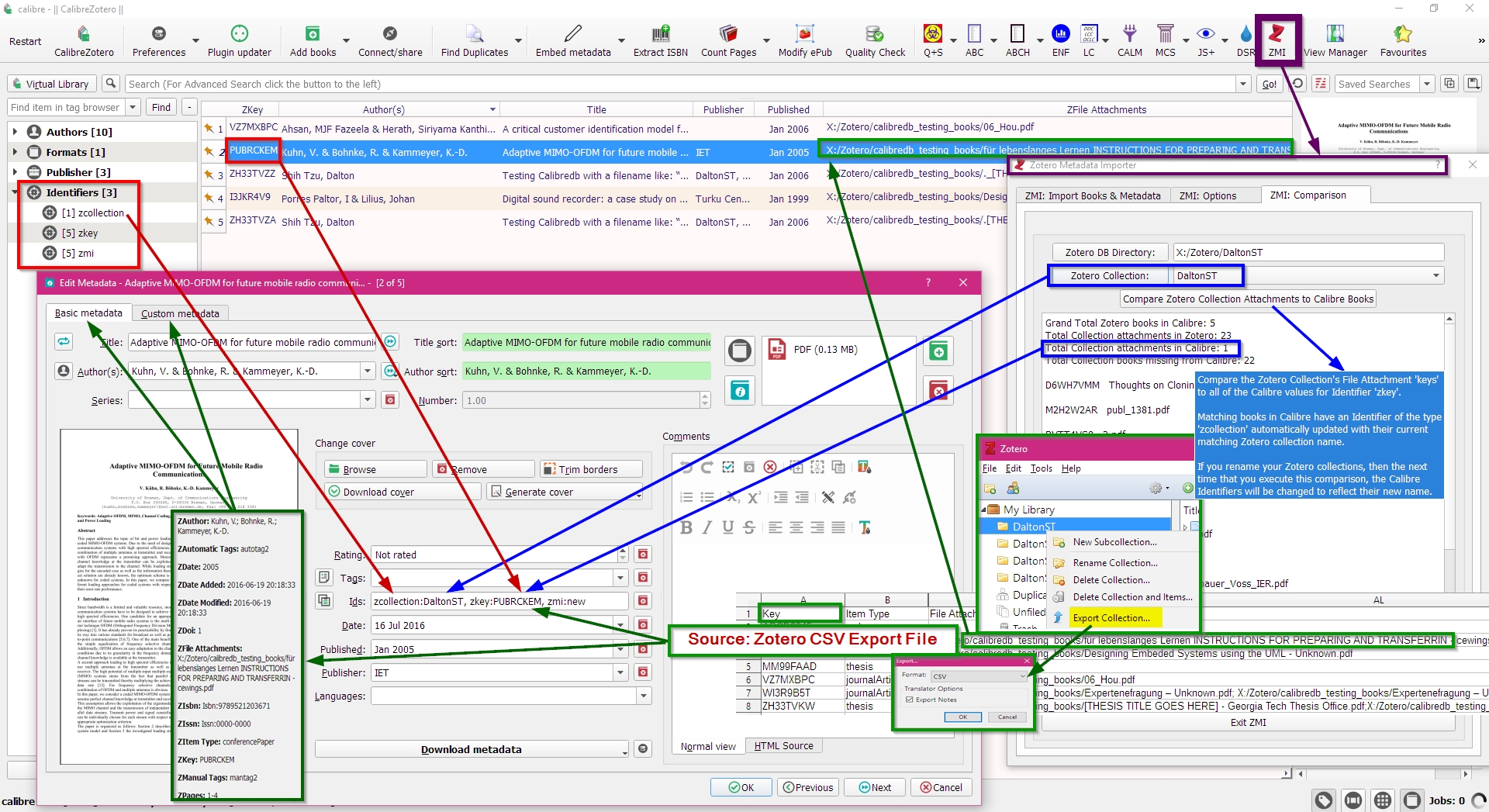
Task: Click the ENF toolbar icon
Action: pyautogui.click(x=1060, y=41)
